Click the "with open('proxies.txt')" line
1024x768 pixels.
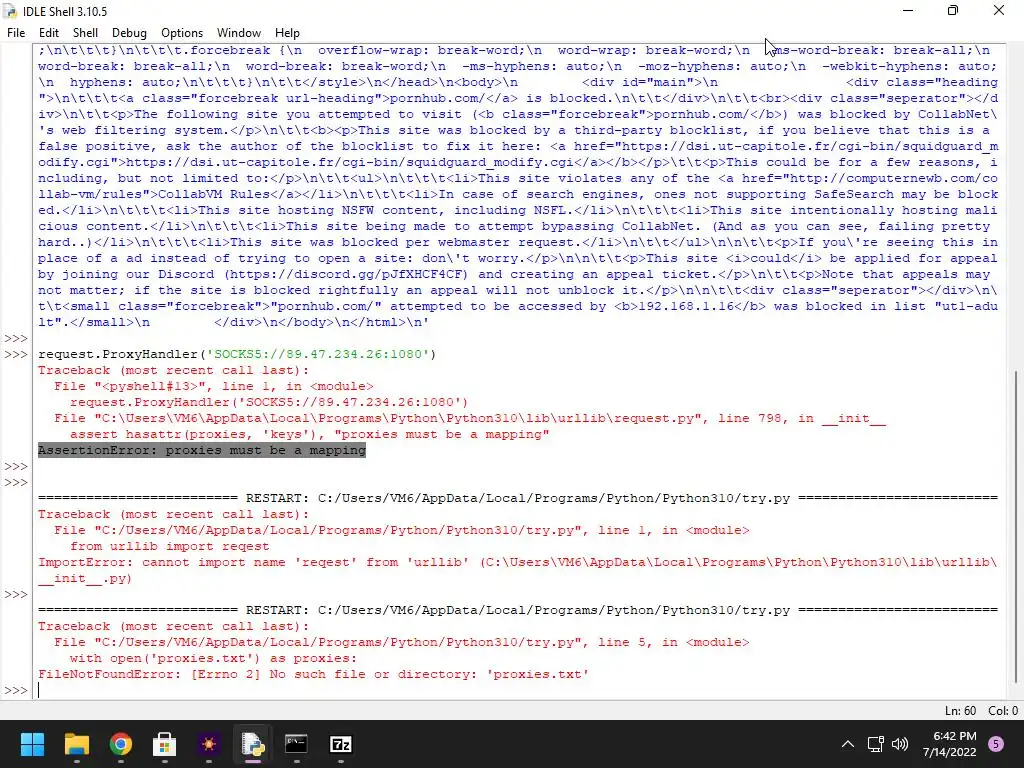coord(214,658)
